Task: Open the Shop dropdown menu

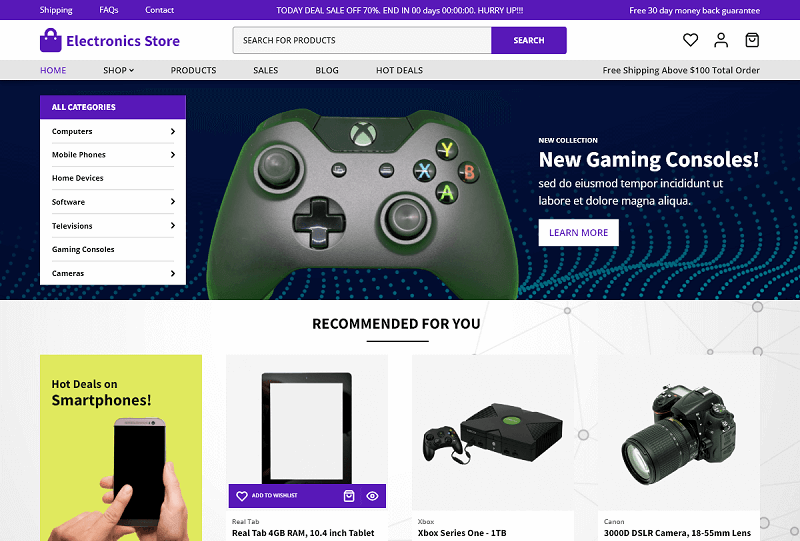Action: [118, 70]
